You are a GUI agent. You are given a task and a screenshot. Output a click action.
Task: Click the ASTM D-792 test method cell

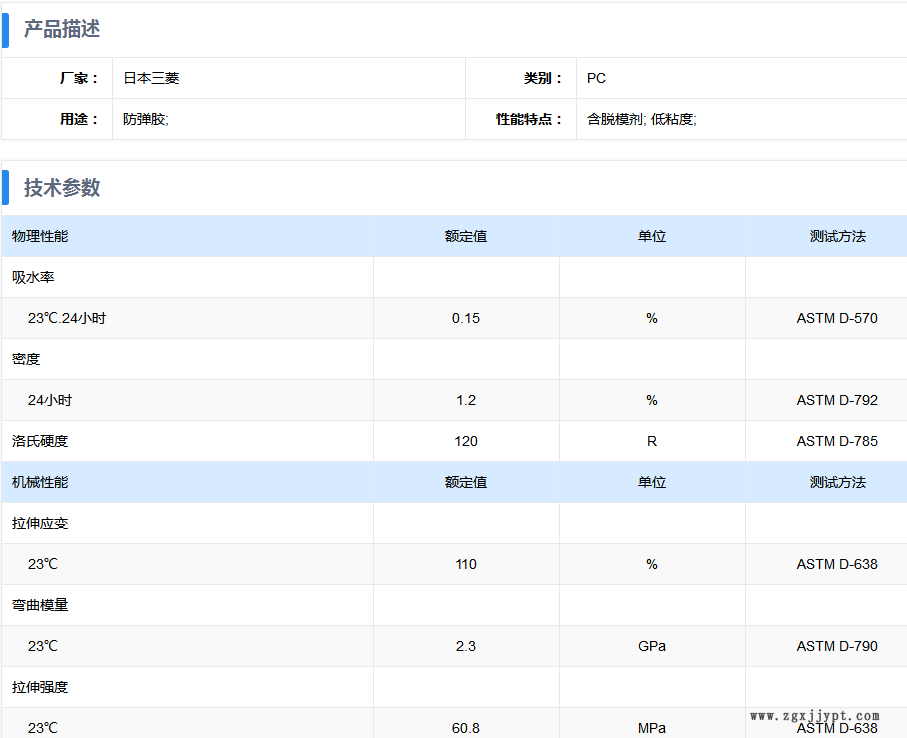pos(837,400)
